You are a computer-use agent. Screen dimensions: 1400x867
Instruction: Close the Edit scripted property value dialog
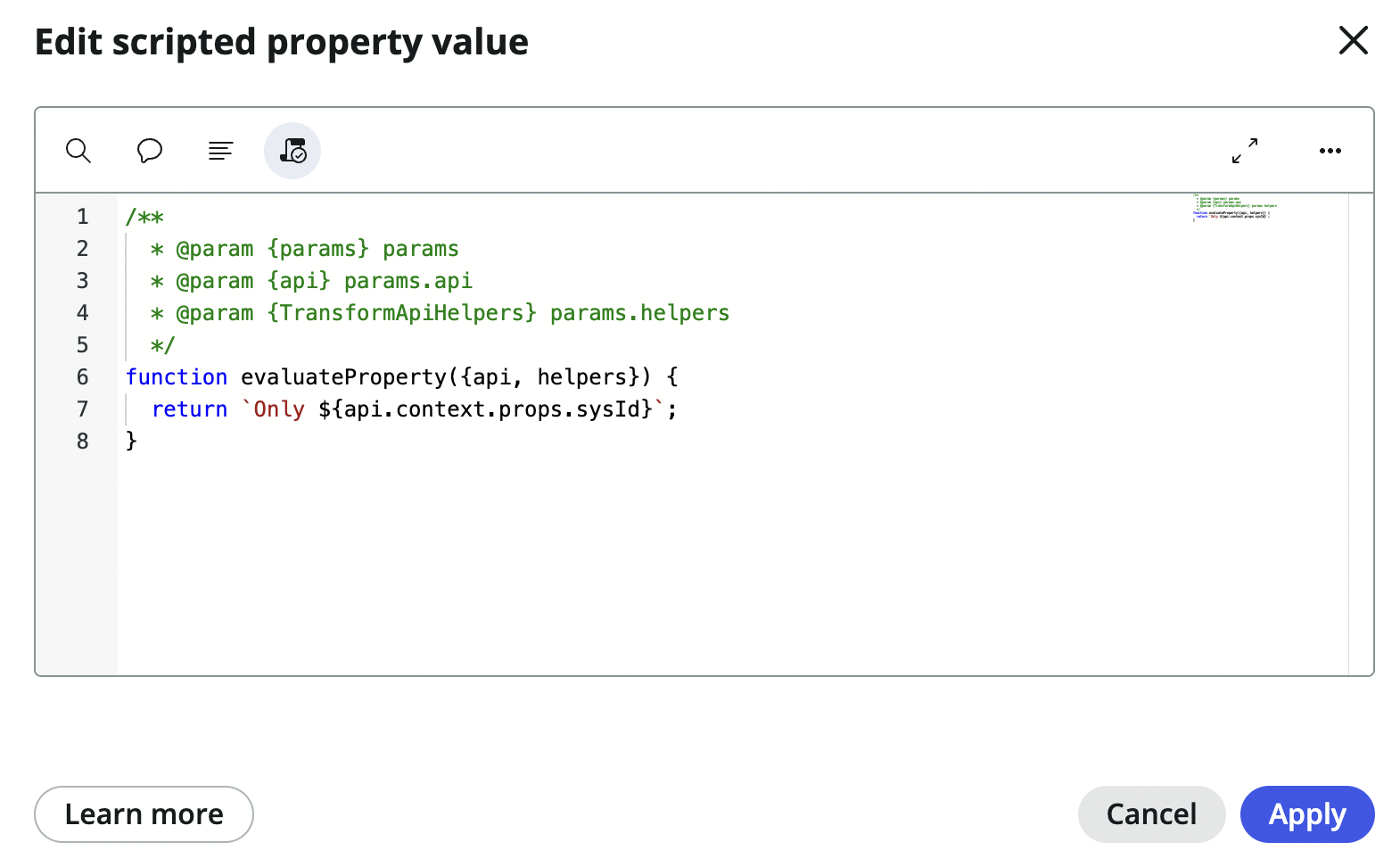coord(1353,40)
